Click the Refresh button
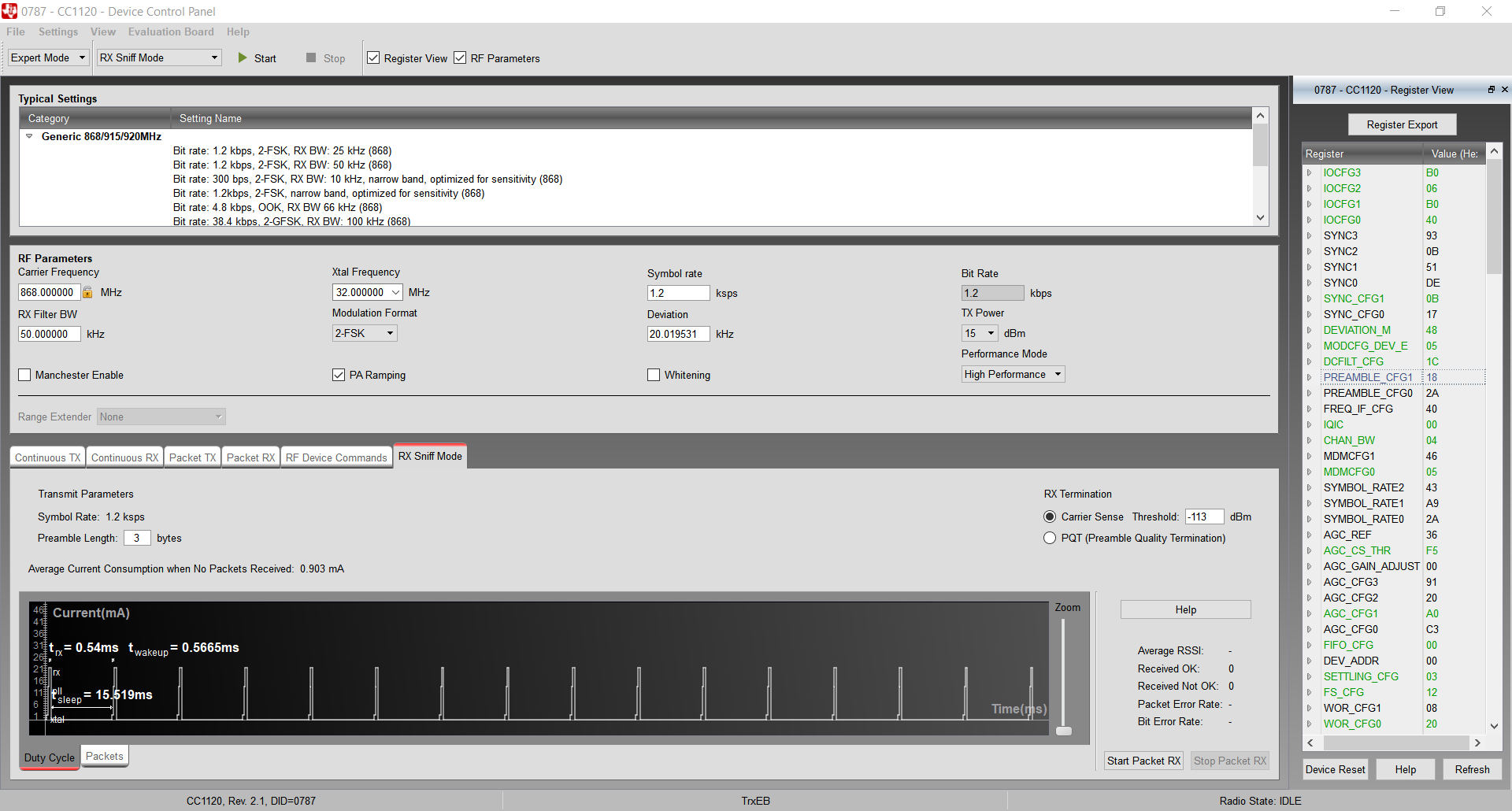Viewport: 1512px width, 811px height. pos(1472,769)
